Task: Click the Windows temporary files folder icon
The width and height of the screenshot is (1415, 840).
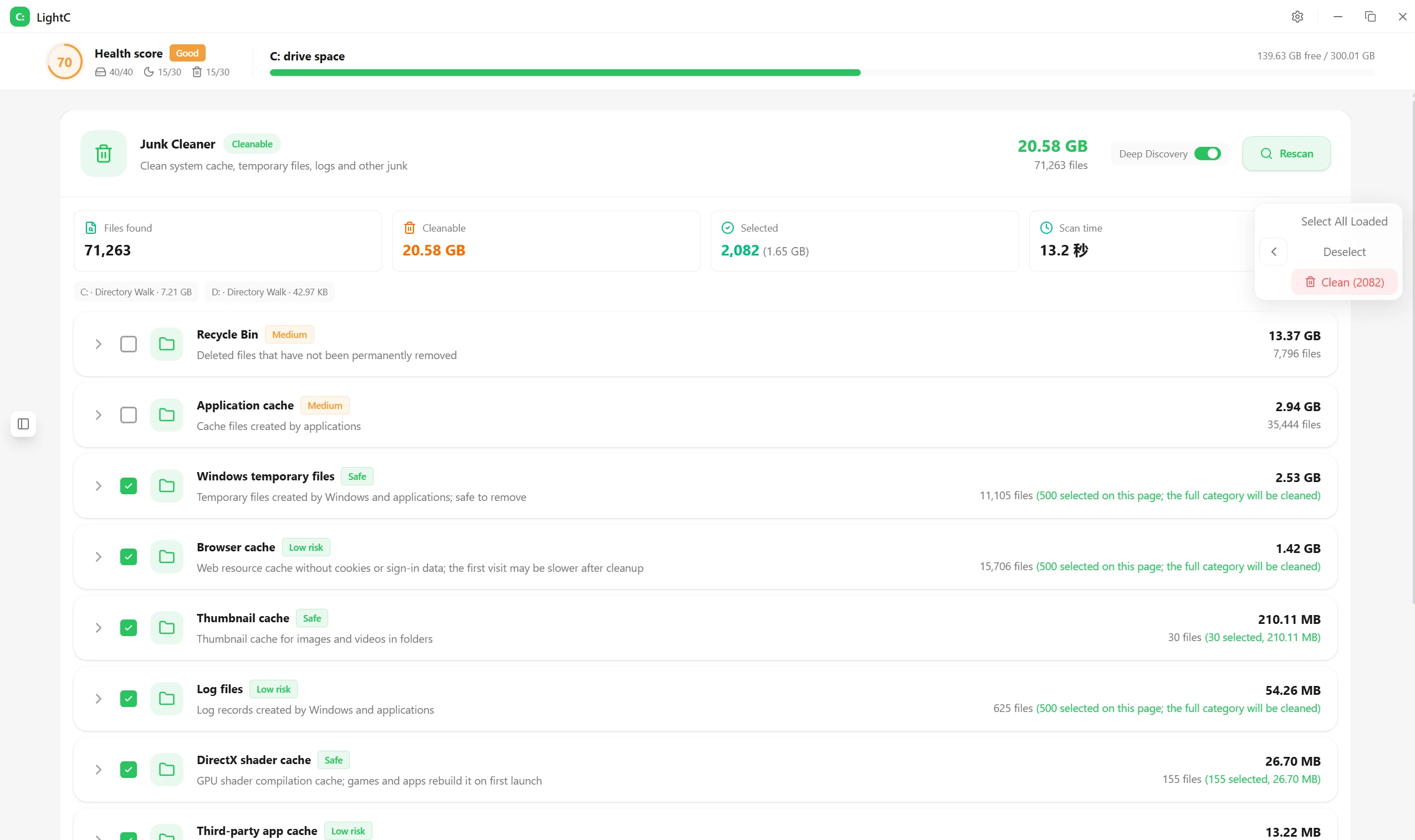Action: (166, 486)
